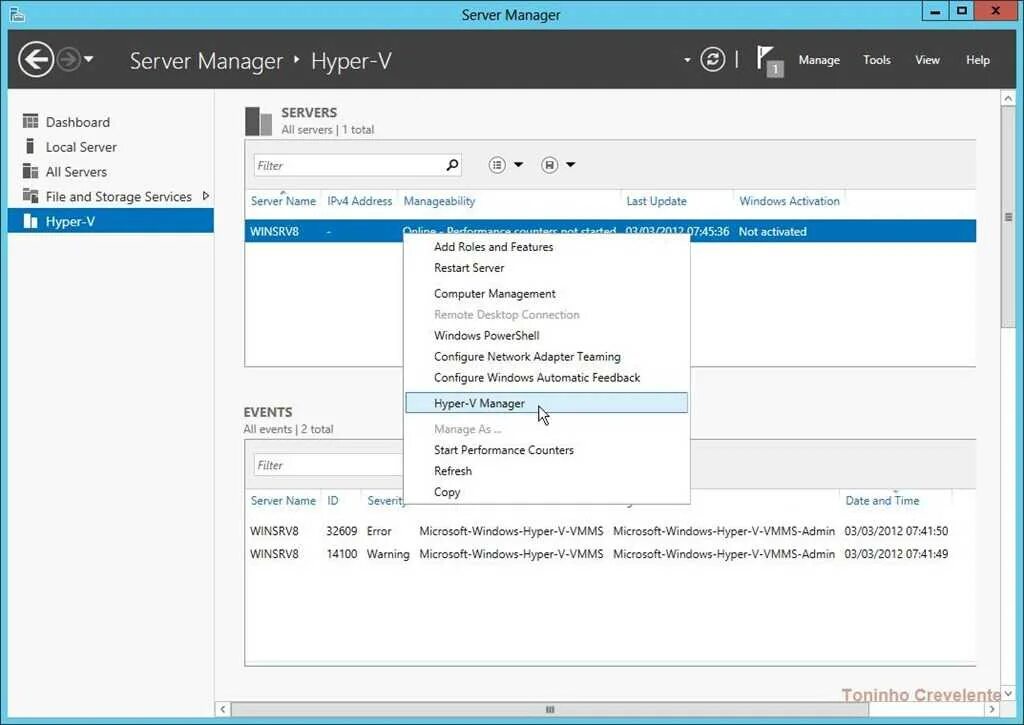Click the Servers save query icon
The width and height of the screenshot is (1024, 725).
point(549,165)
